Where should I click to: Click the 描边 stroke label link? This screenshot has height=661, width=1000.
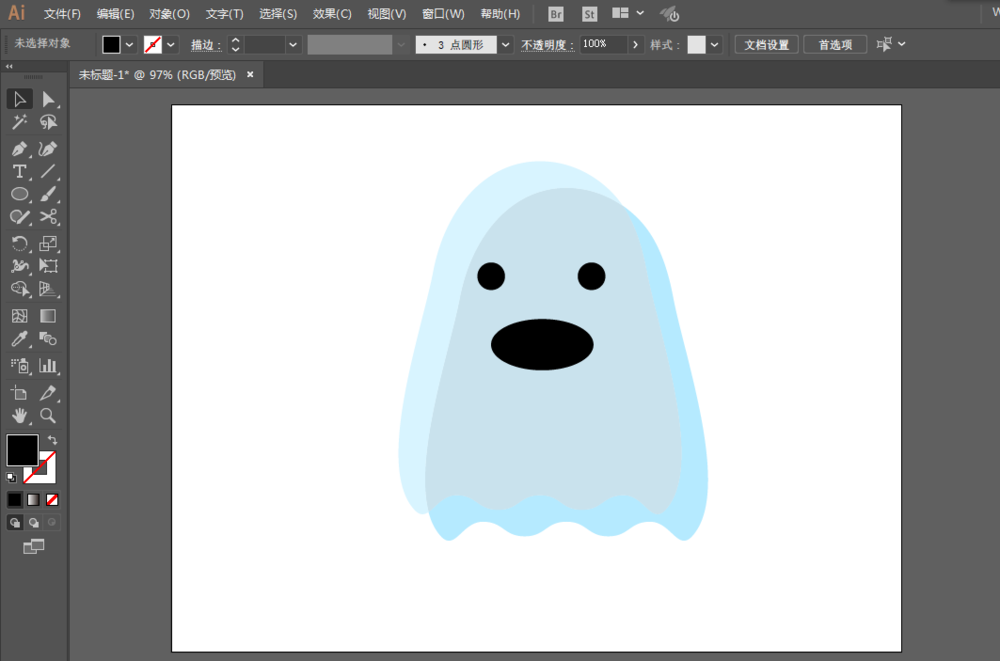click(x=206, y=45)
